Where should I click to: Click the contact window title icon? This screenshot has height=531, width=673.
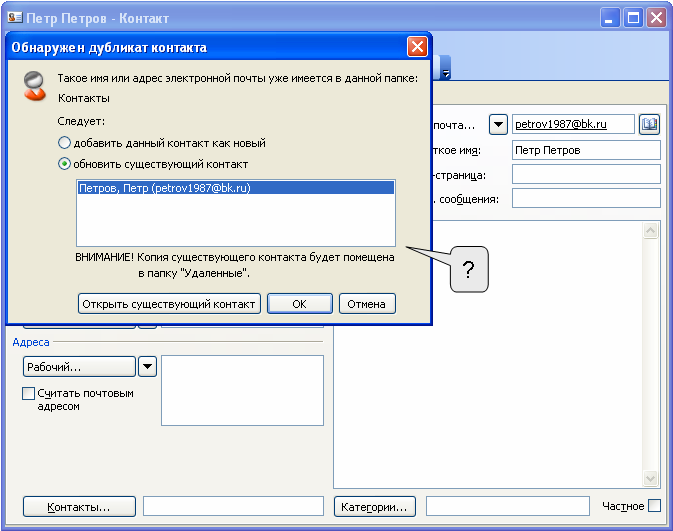[15, 18]
